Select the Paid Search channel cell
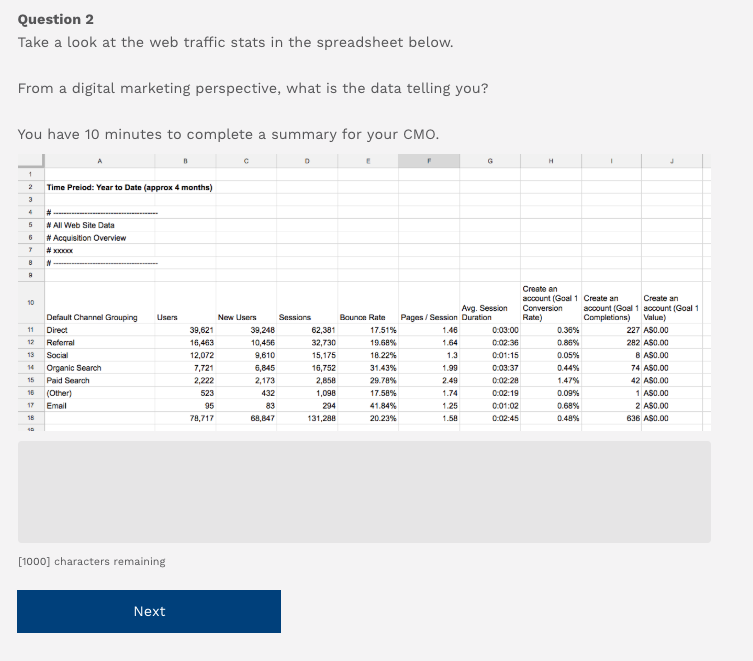Viewport: 753px width, 661px height. pos(68,381)
